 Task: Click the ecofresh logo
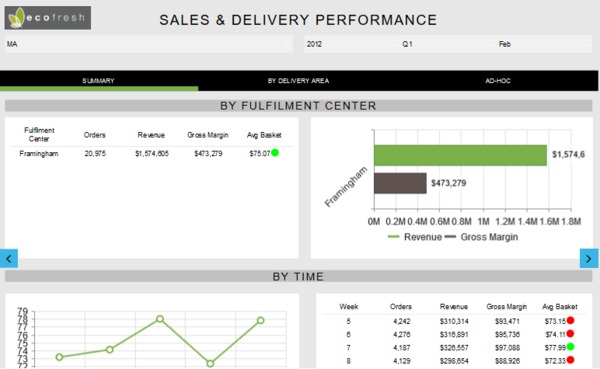pos(48,18)
